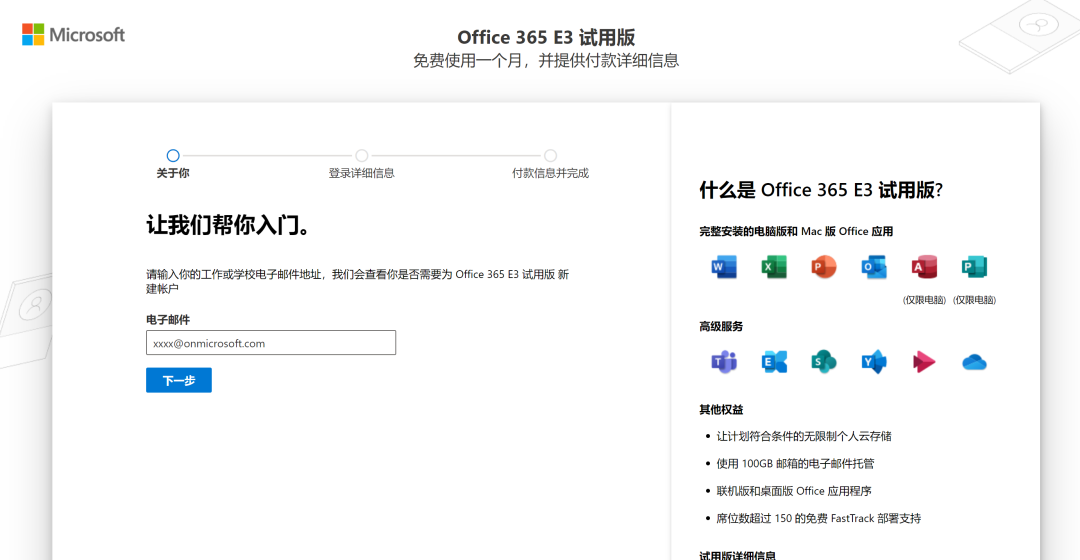
Task: Click the Access app icon
Action: click(x=924, y=267)
